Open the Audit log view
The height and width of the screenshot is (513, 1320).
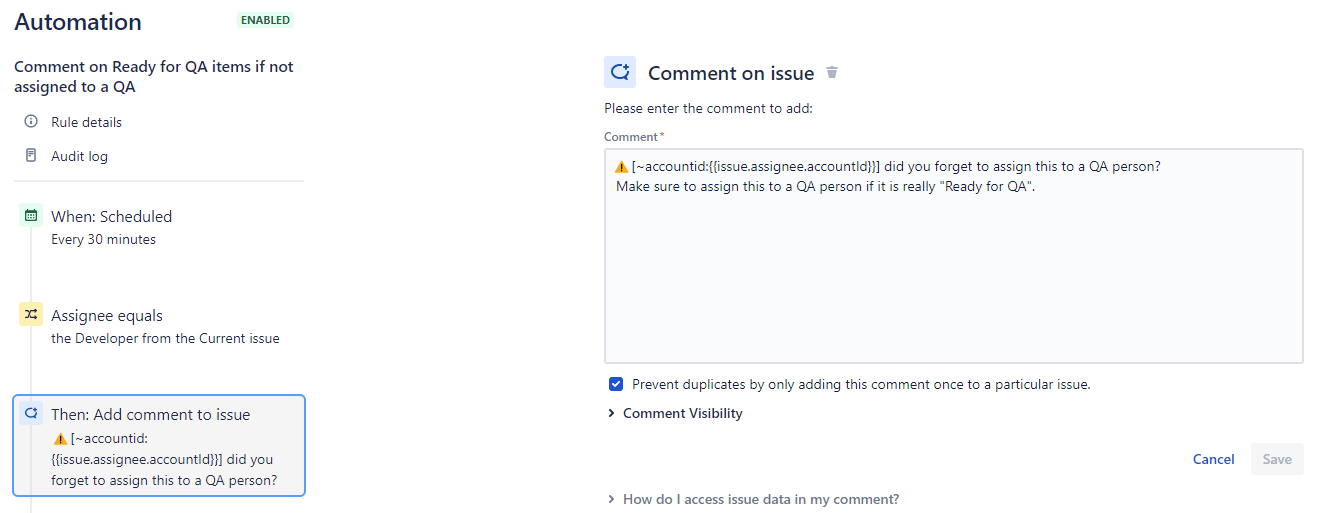(79, 156)
